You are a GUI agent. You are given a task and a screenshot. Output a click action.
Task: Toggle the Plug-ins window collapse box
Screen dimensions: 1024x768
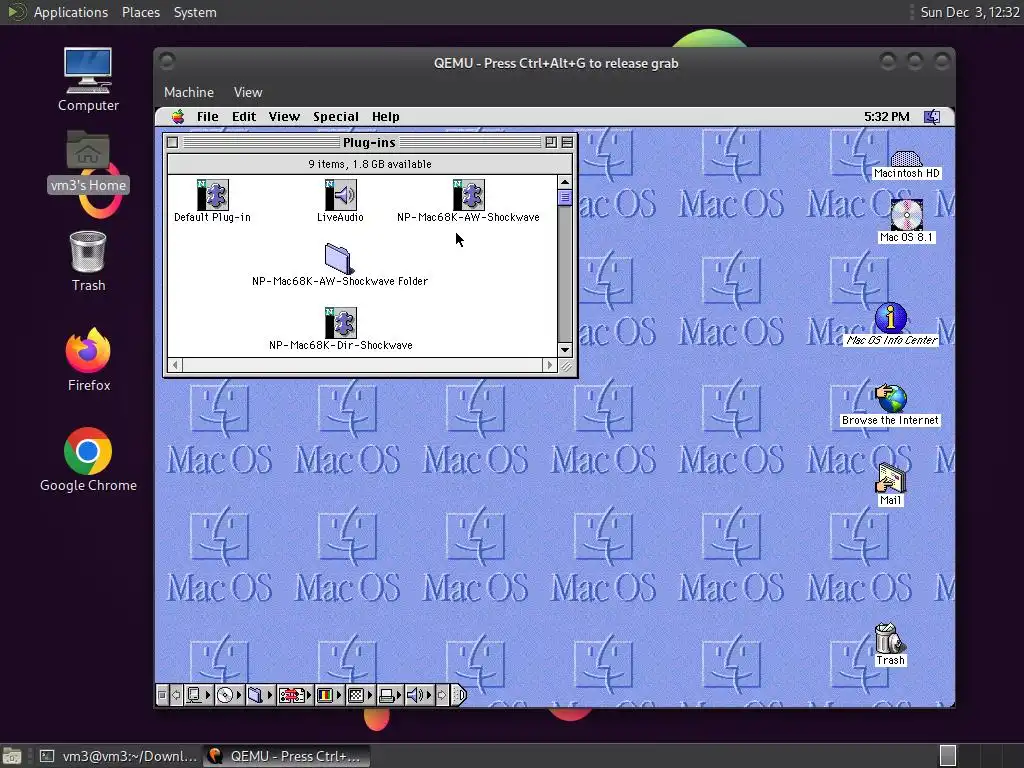567,142
